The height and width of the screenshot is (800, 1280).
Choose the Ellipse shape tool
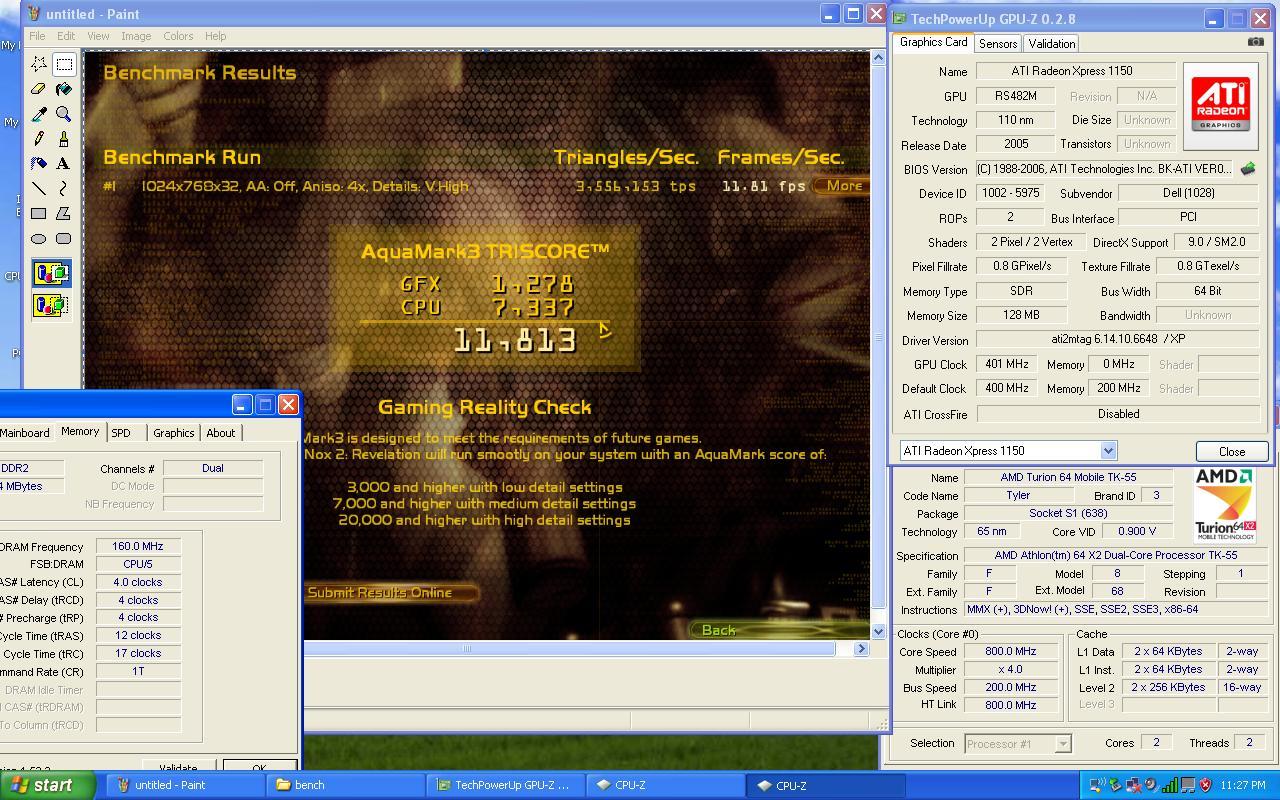(x=38, y=239)
